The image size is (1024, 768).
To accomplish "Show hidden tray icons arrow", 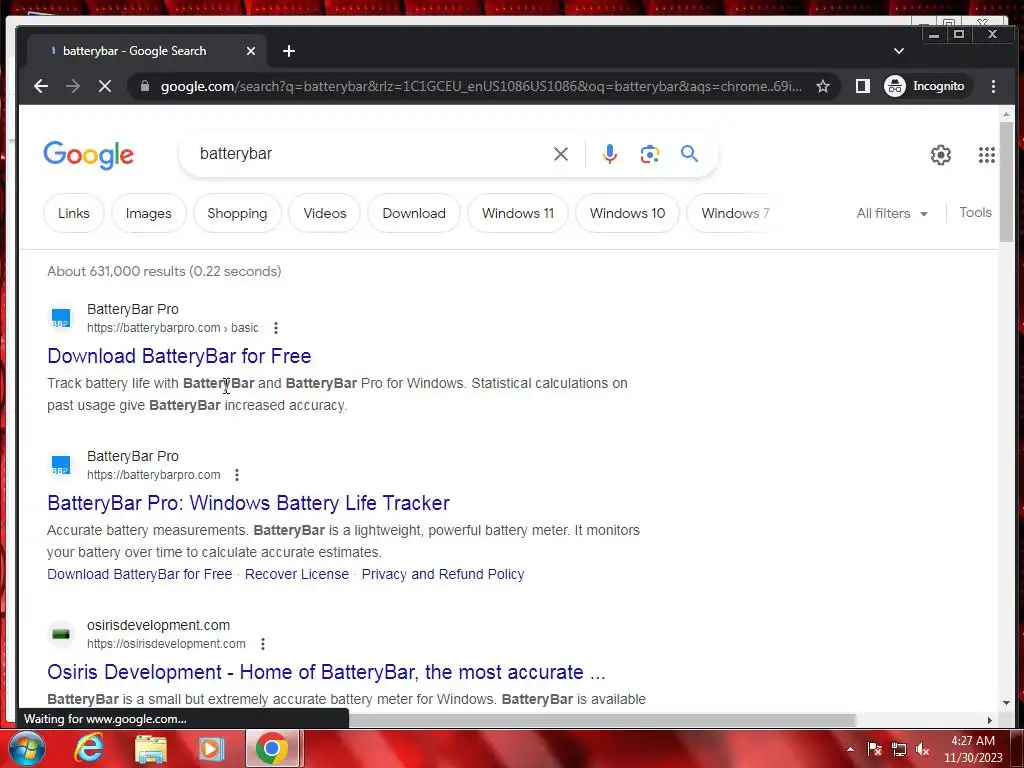I will pos(850,749).
